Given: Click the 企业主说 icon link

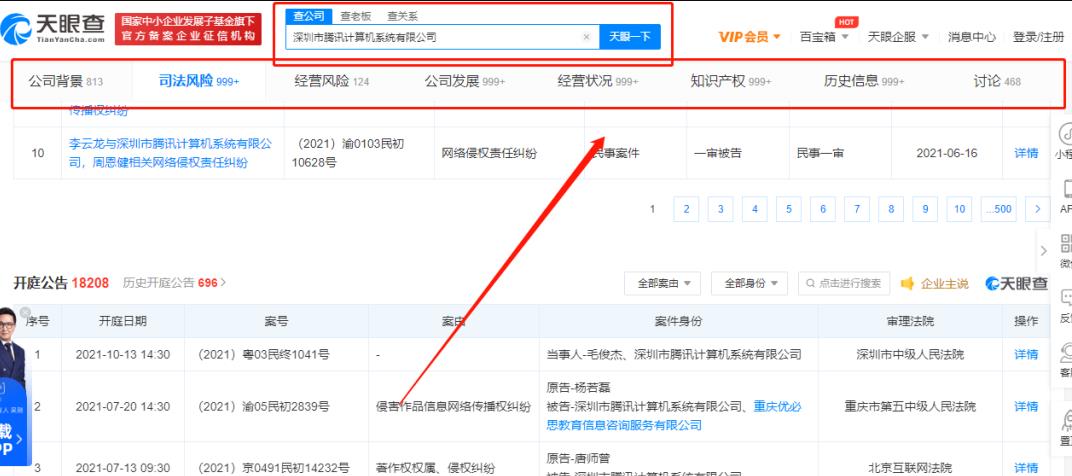Looking at the screenshot, I should coord(935,283).
